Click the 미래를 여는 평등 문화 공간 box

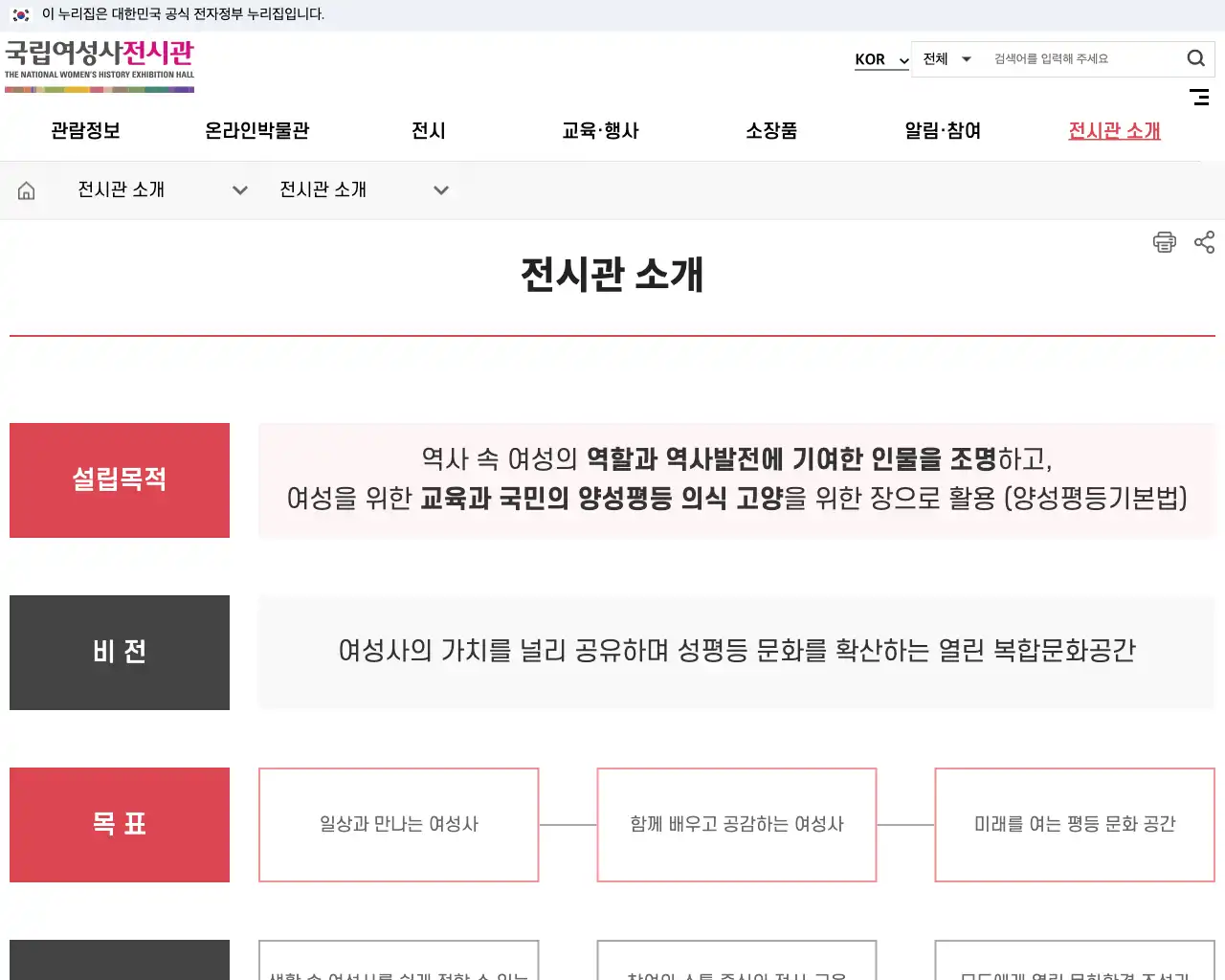[x=1075, y=825]
